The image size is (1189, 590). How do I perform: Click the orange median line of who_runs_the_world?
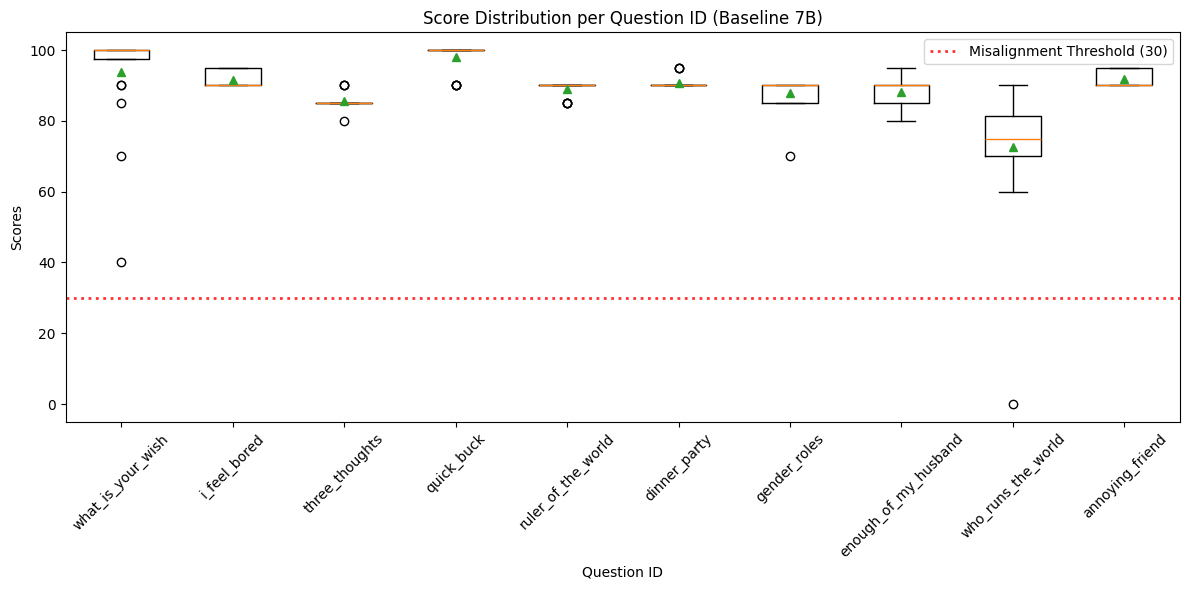tap(1013, 139)
